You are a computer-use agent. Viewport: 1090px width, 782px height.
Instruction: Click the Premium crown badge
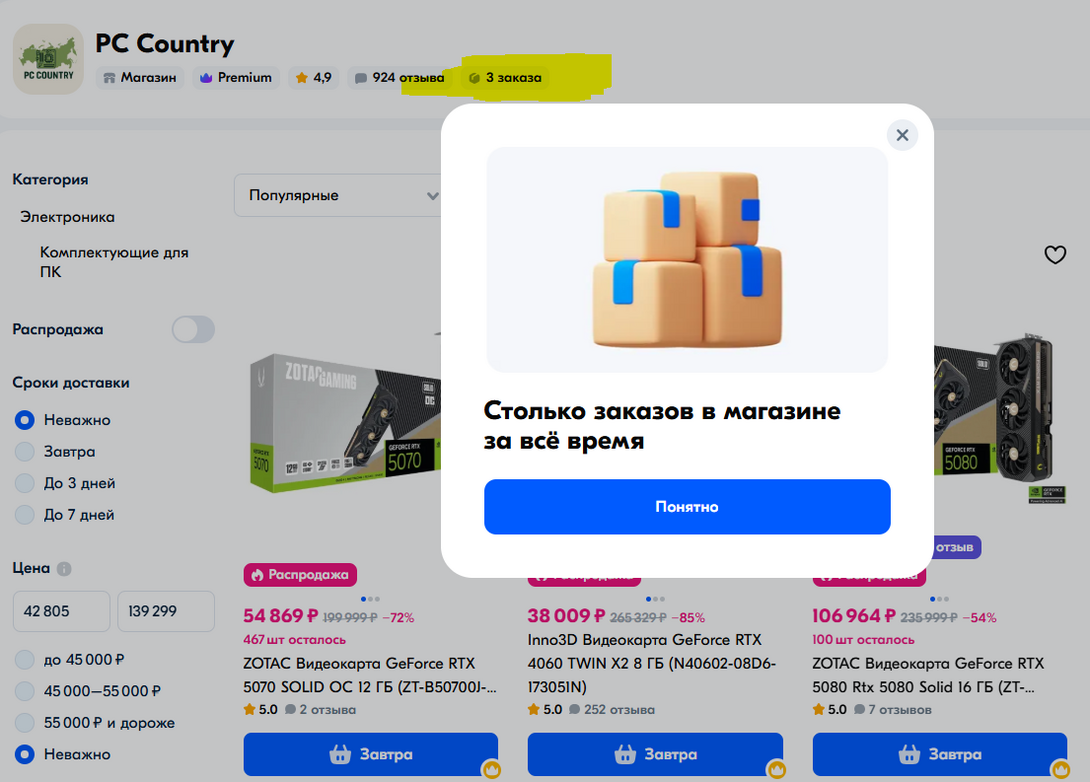(236, 78)
